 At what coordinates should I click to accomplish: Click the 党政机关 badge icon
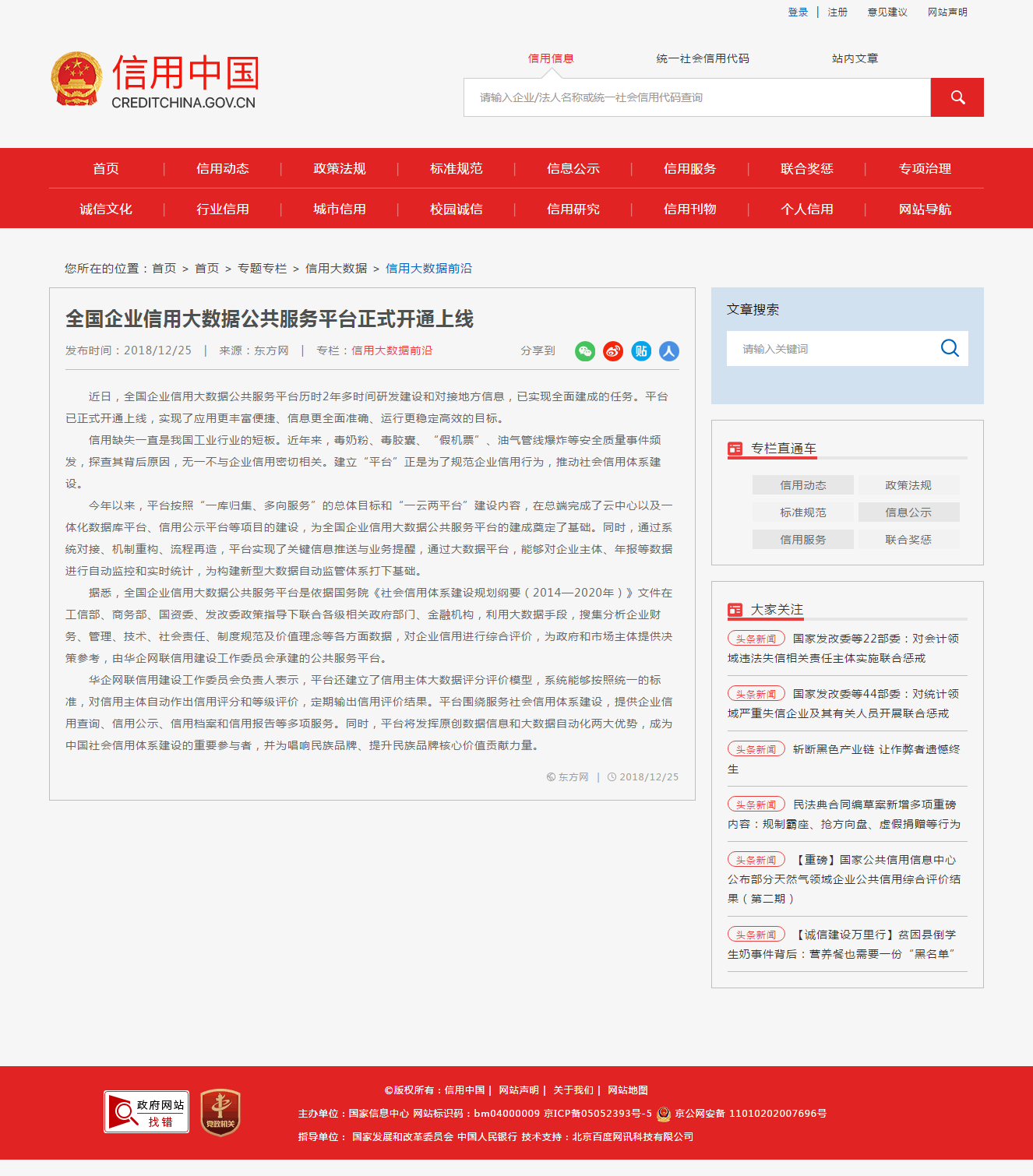[220, 1112]
